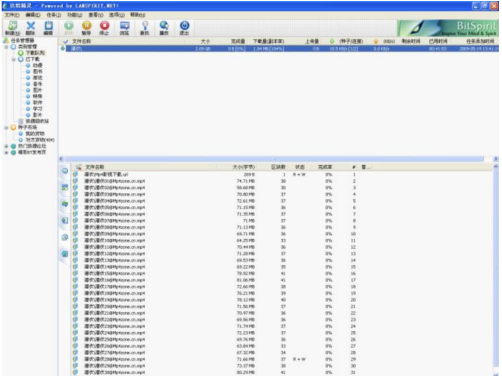The width and height of the screenshot is (502, 378).
Task: Click the blue X Delete toolbar icon
Action: click(30, 28)
